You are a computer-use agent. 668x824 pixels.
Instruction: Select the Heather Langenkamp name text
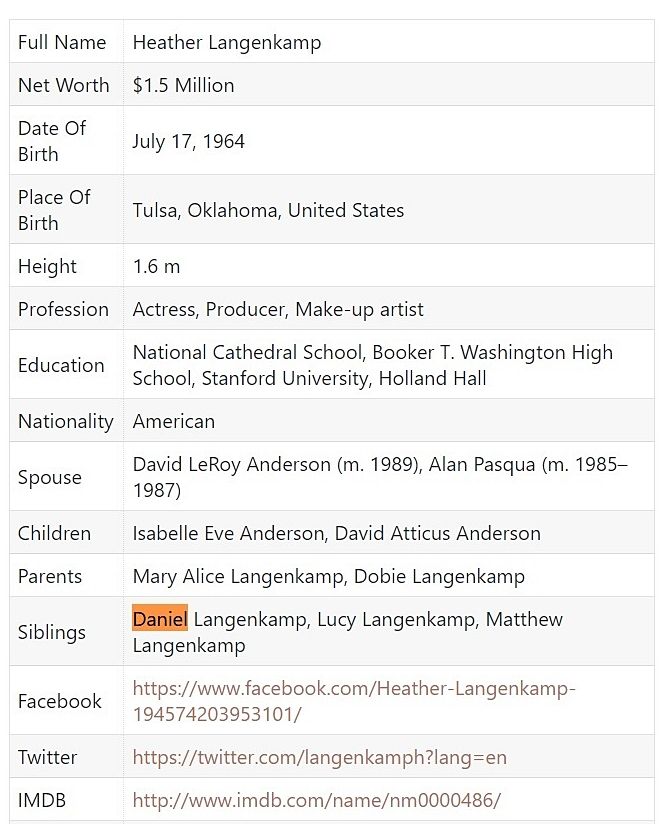click(227, 43)
